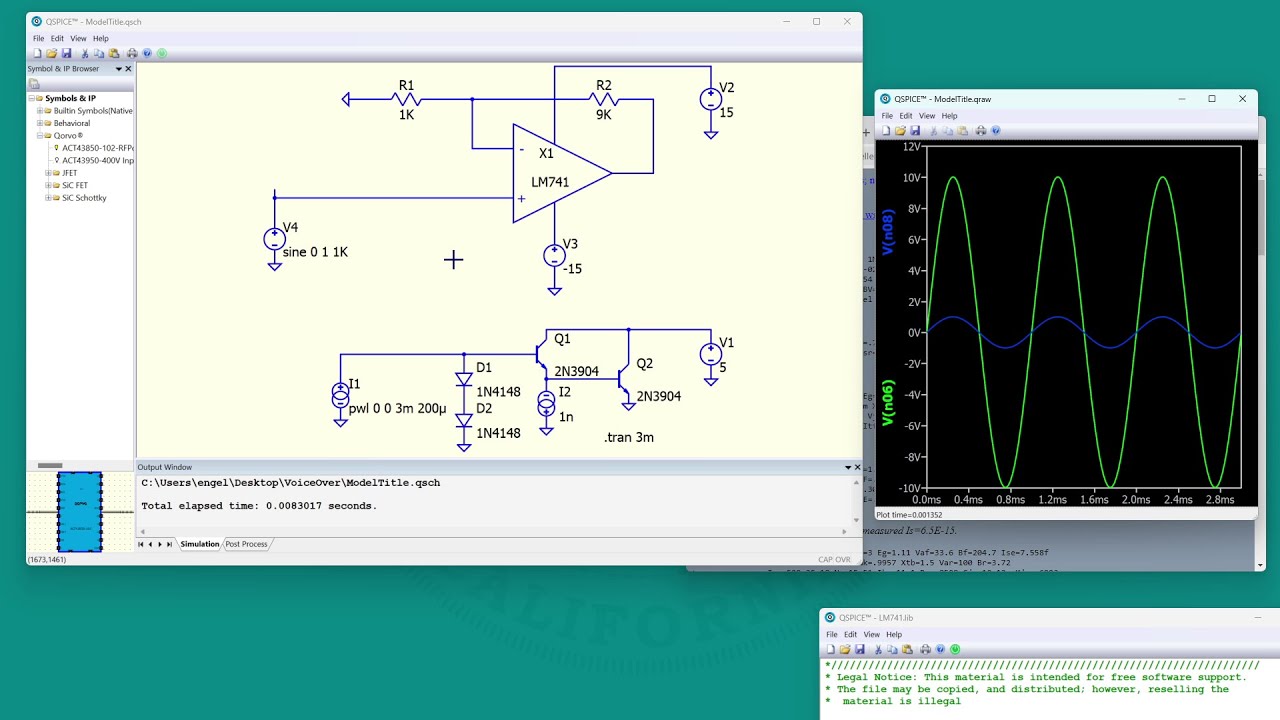Open View menu in ModelTitle.qsch window
1280x720 pixels.
(78, 38)
